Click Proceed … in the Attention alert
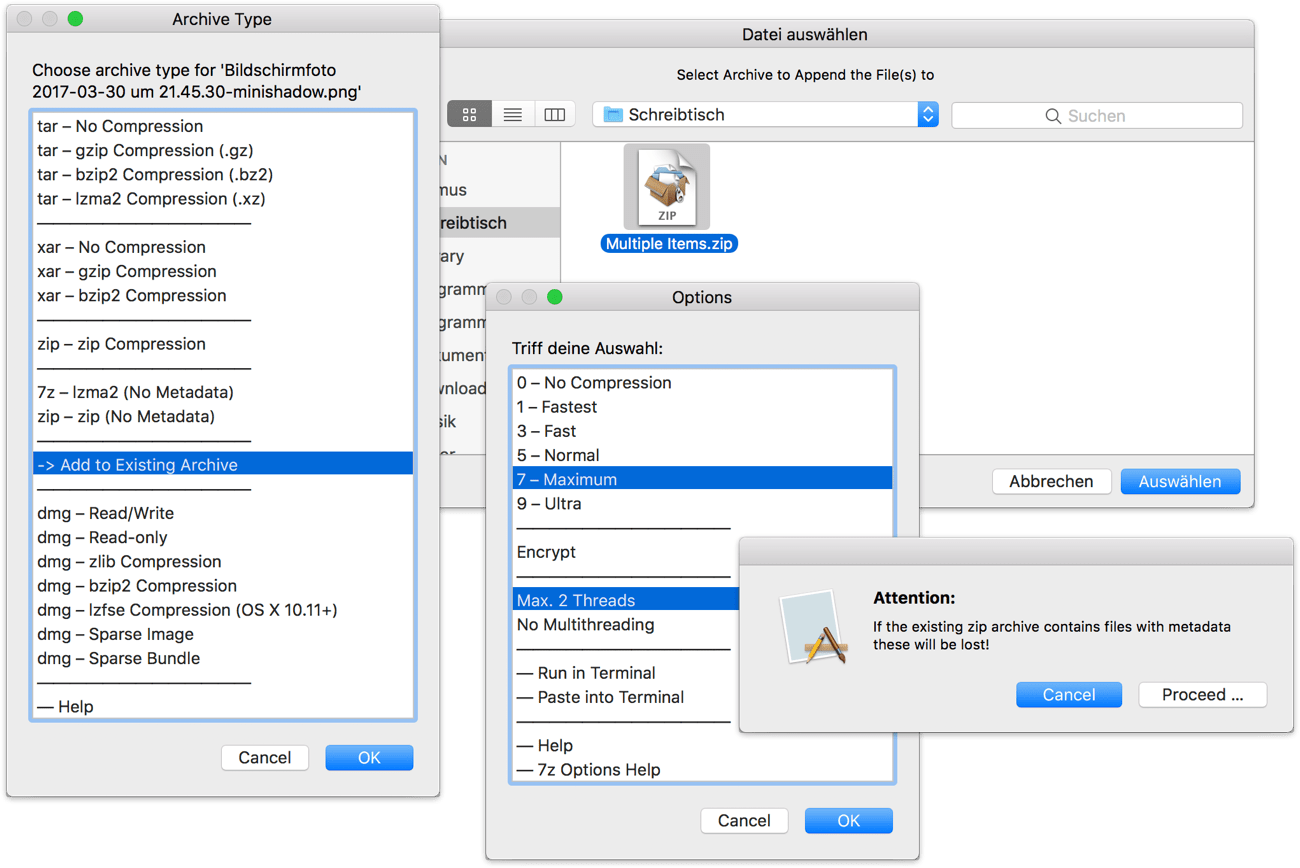 point(1203,695)
